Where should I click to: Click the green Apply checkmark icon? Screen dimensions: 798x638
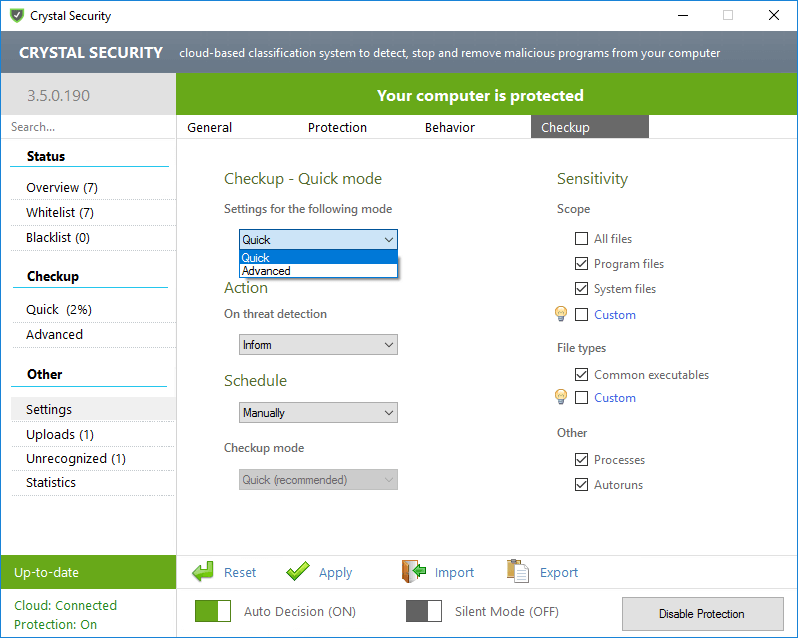click(x=298, y=571)
